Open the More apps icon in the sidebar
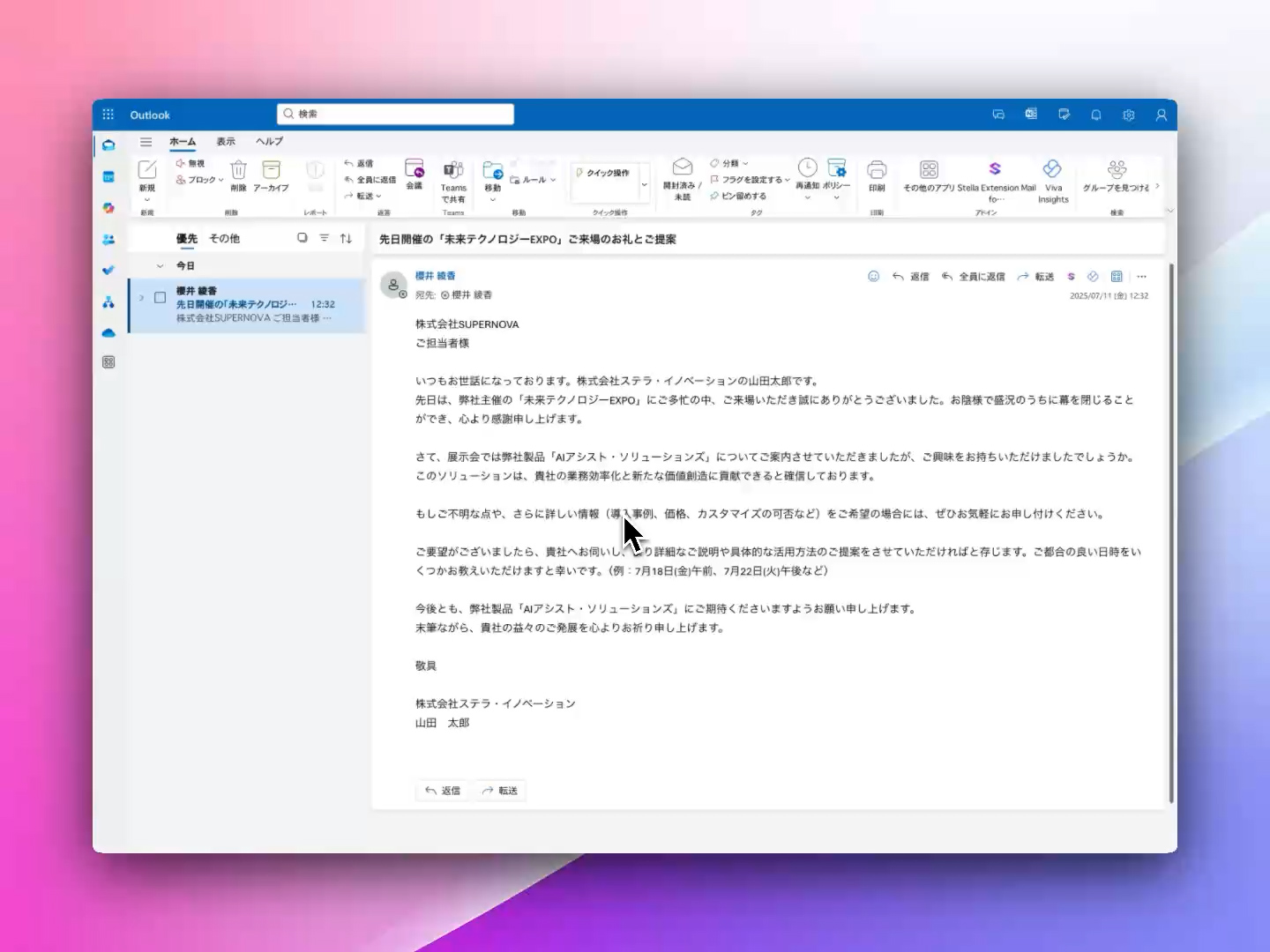 tap(108, 362)
